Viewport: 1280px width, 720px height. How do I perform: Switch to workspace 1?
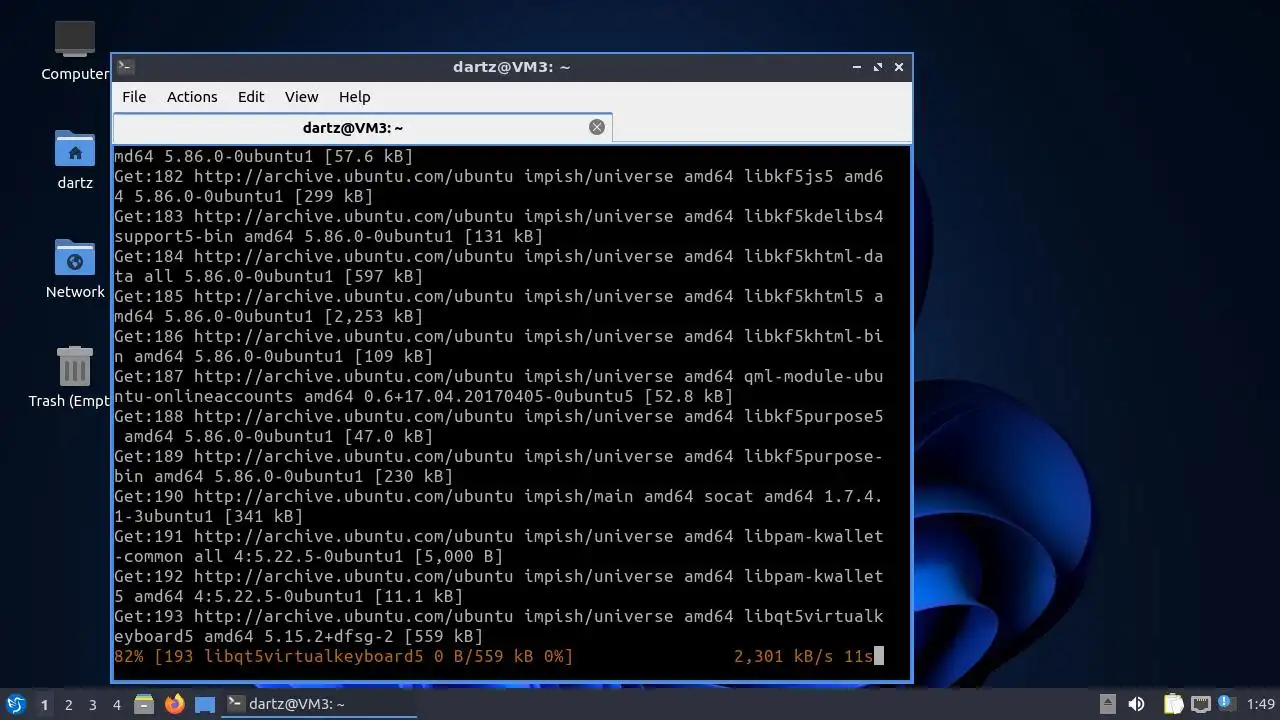point(44,704)
